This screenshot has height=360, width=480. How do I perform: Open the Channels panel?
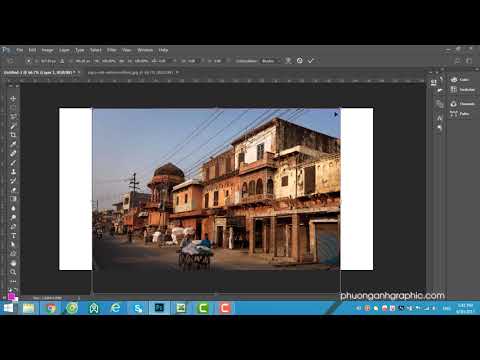pyautogui.click(x=462, y=104)
